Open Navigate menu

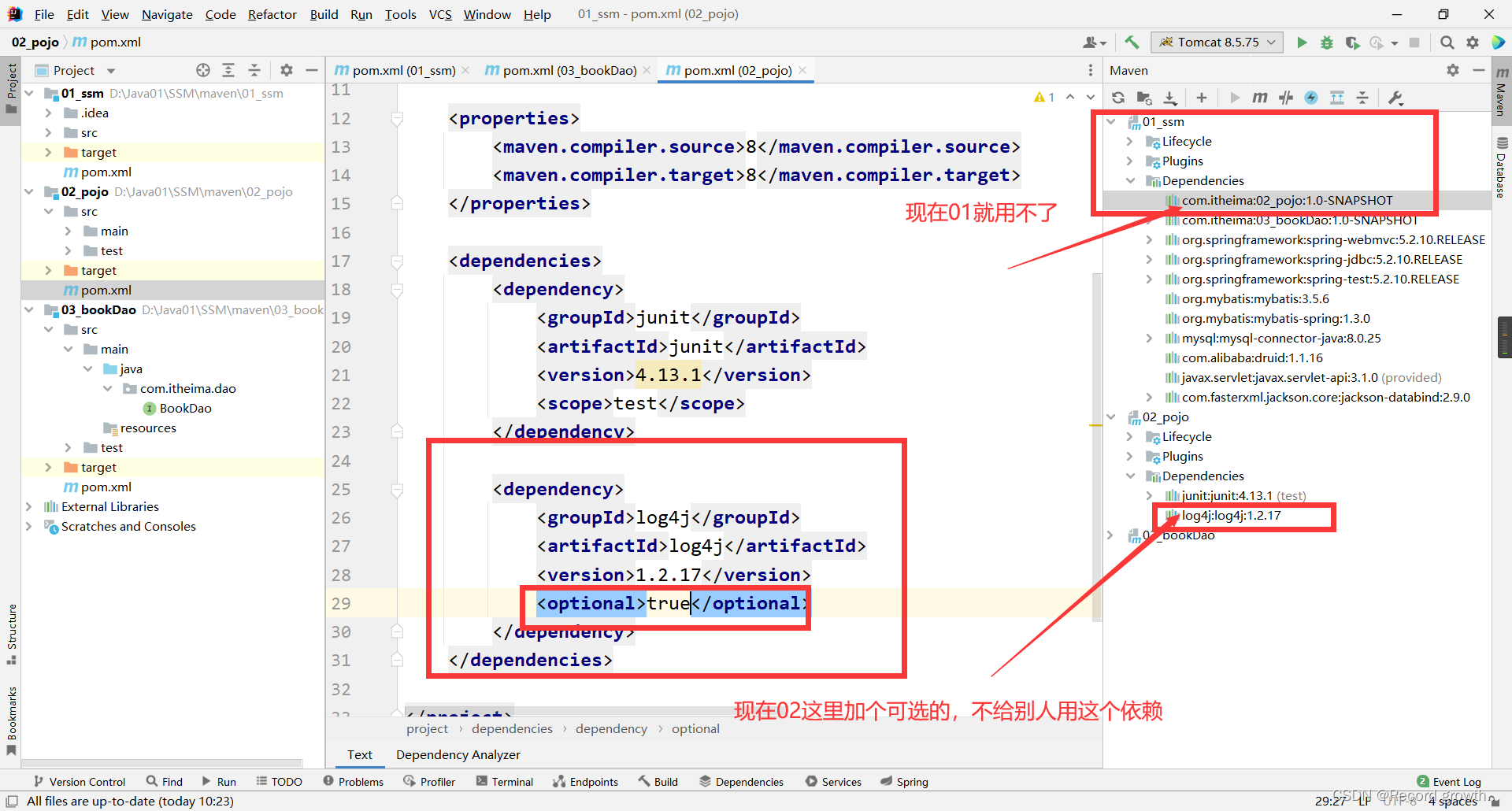click(x=167, y=14)
